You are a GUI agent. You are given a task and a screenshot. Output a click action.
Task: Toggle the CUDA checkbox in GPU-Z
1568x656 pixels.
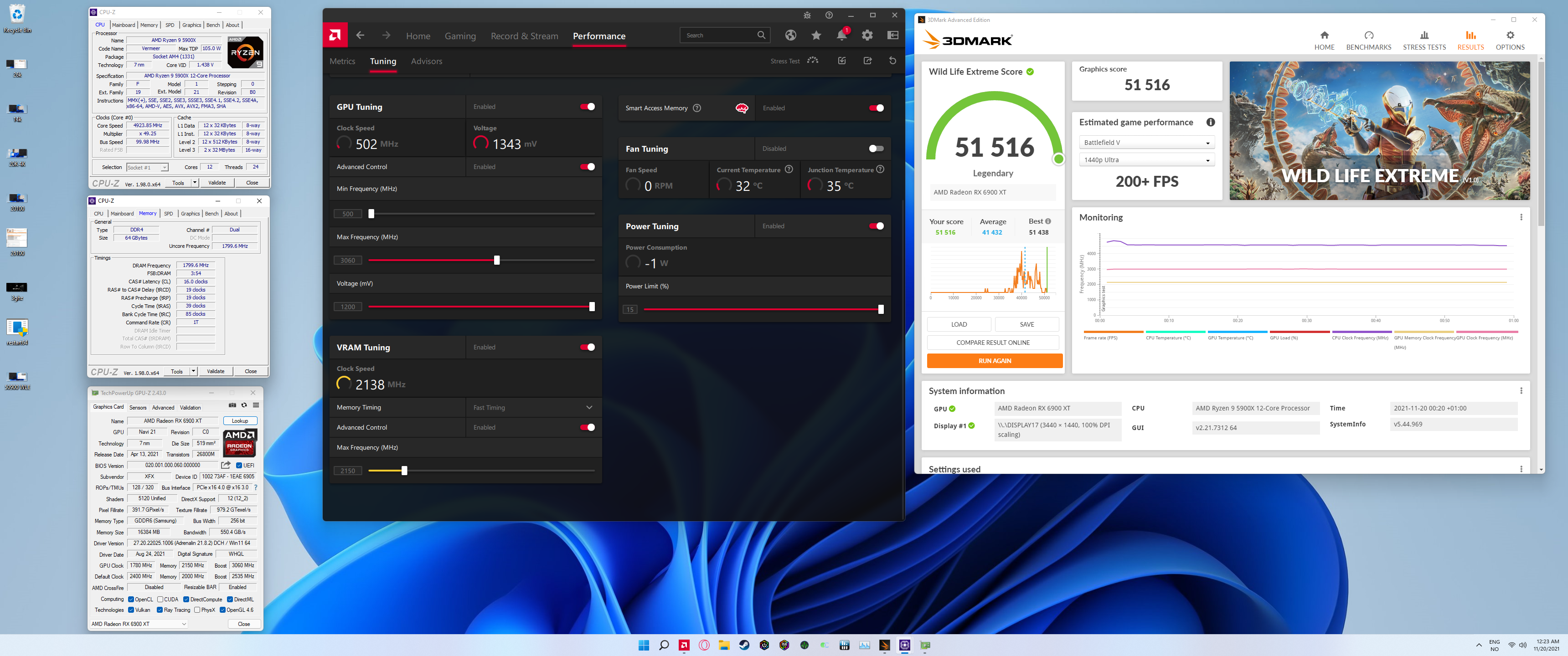pos(160,600)
